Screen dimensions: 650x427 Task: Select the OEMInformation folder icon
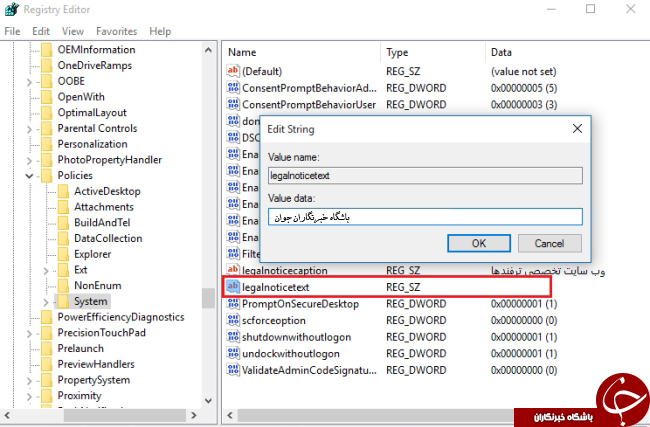click(x=47, y=50)
